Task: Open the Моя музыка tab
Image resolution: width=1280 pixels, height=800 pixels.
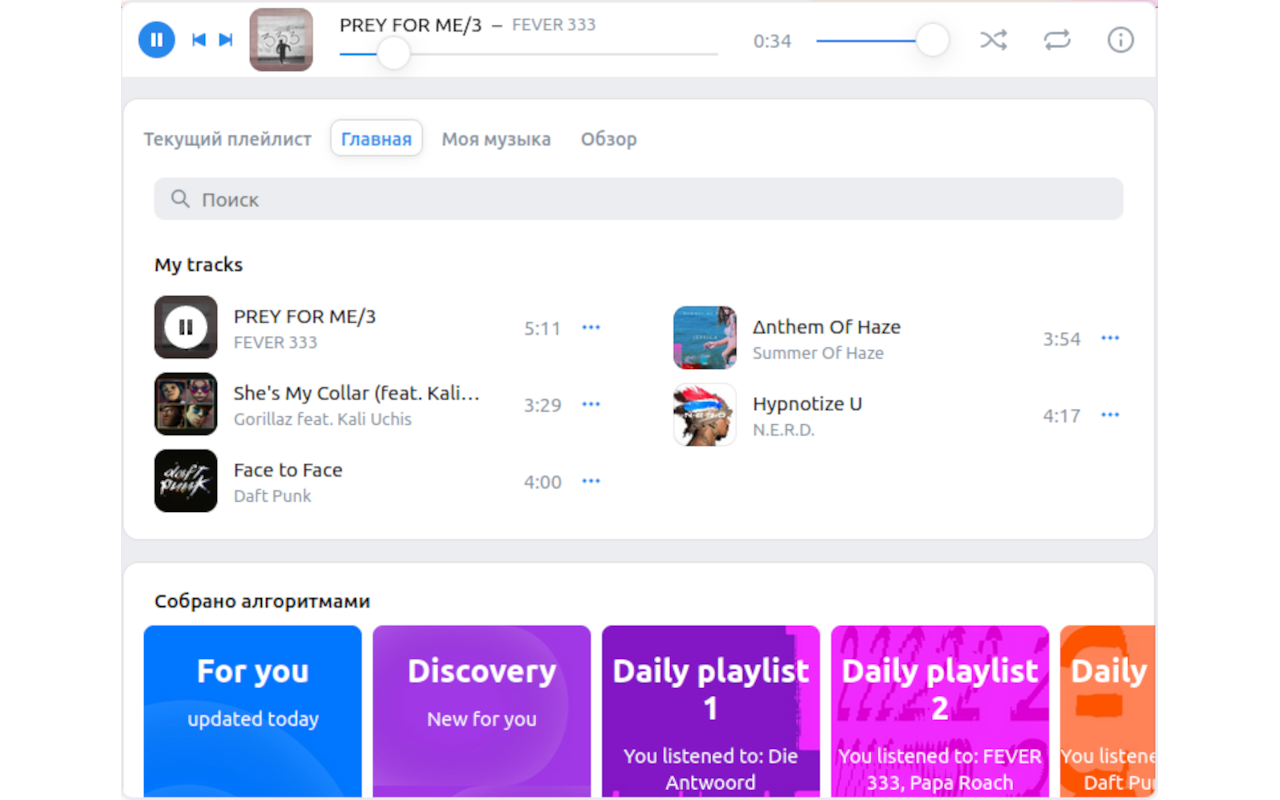Action: 496,139
